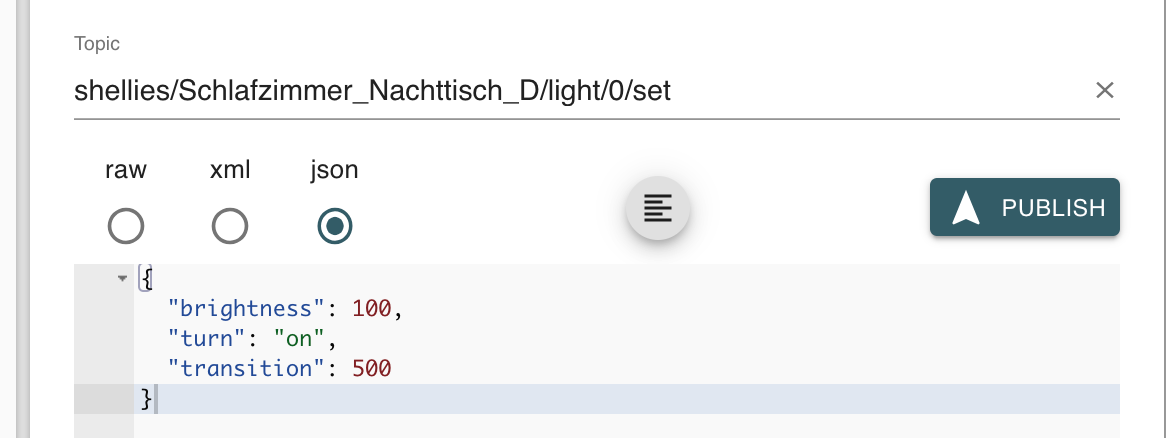Publish the MQTT message
The width and height of the screenshot is (1166, 438).
pyautogui.click(x=1025, y=207)
